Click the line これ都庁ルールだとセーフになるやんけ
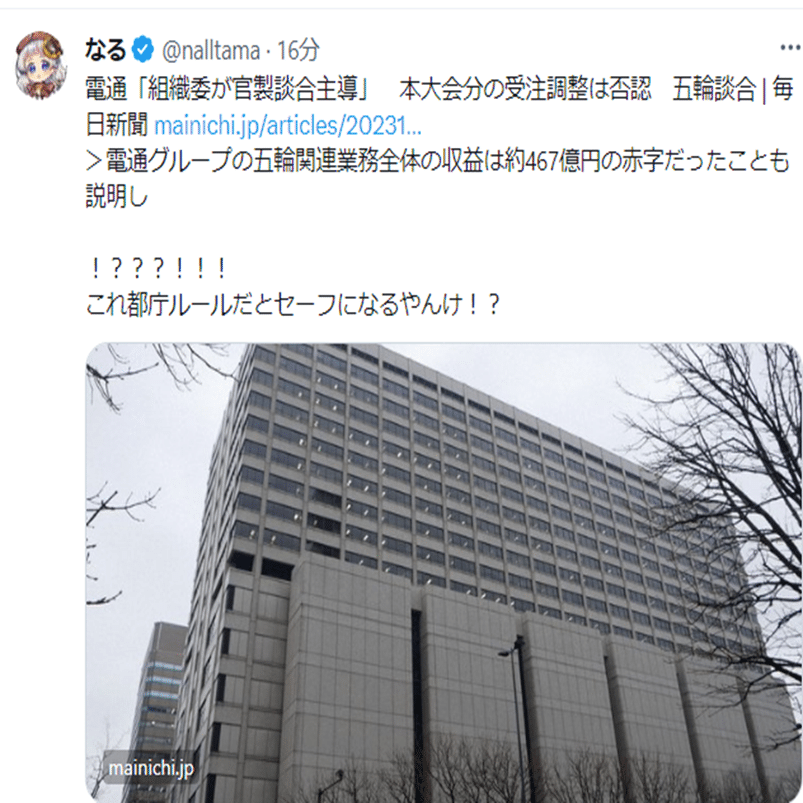This screenshot has height=803, width=803. click(x=292, y=304)
